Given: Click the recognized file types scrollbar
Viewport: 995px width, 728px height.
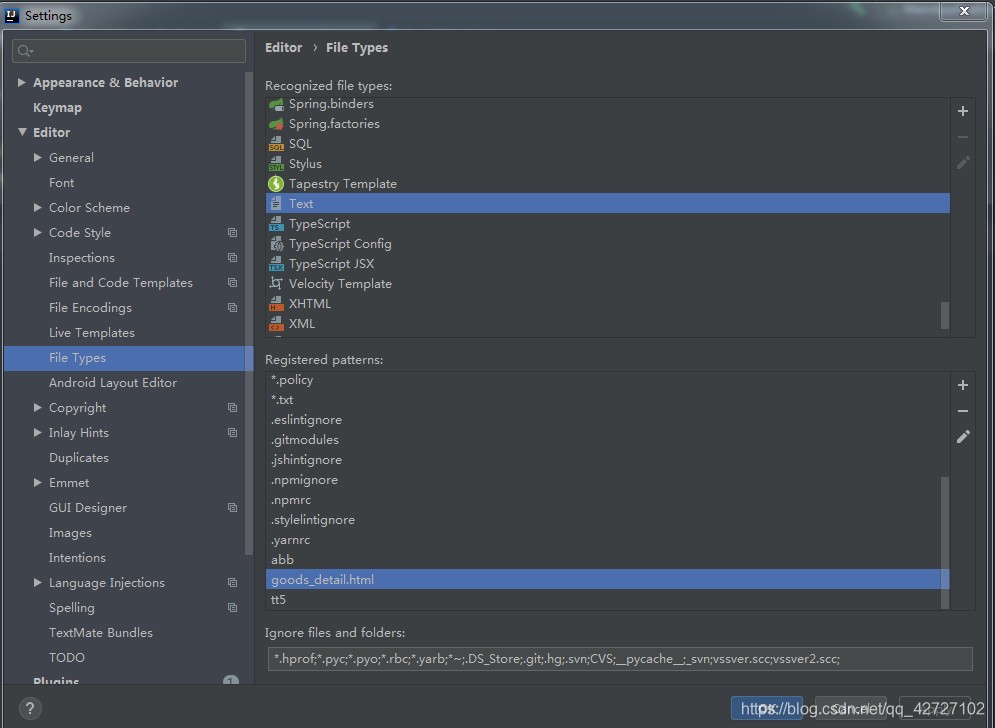Looking at the screenshot, I should [x=945, y=315].
